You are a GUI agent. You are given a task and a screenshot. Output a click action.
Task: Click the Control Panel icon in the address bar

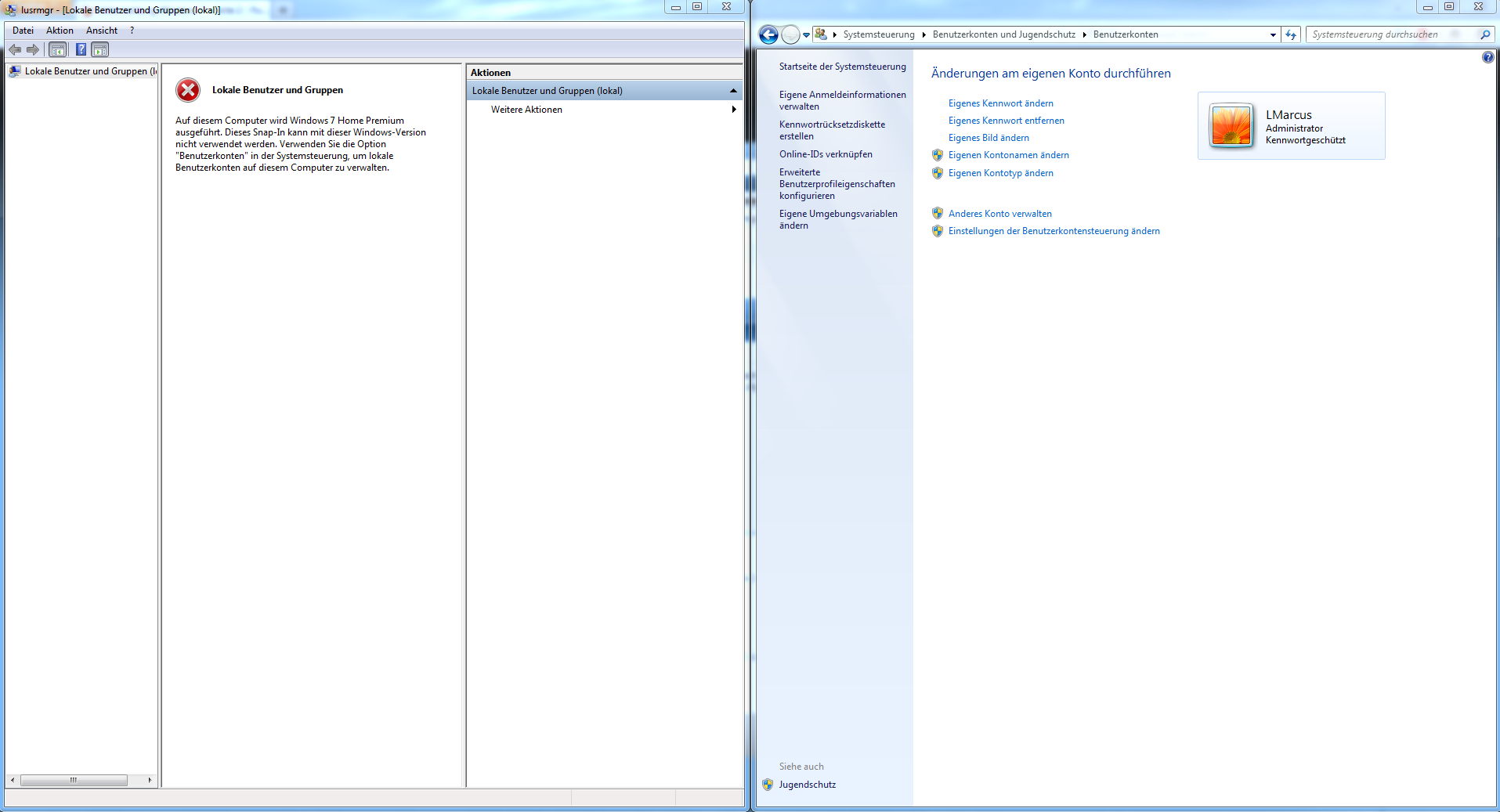point(821,34)
